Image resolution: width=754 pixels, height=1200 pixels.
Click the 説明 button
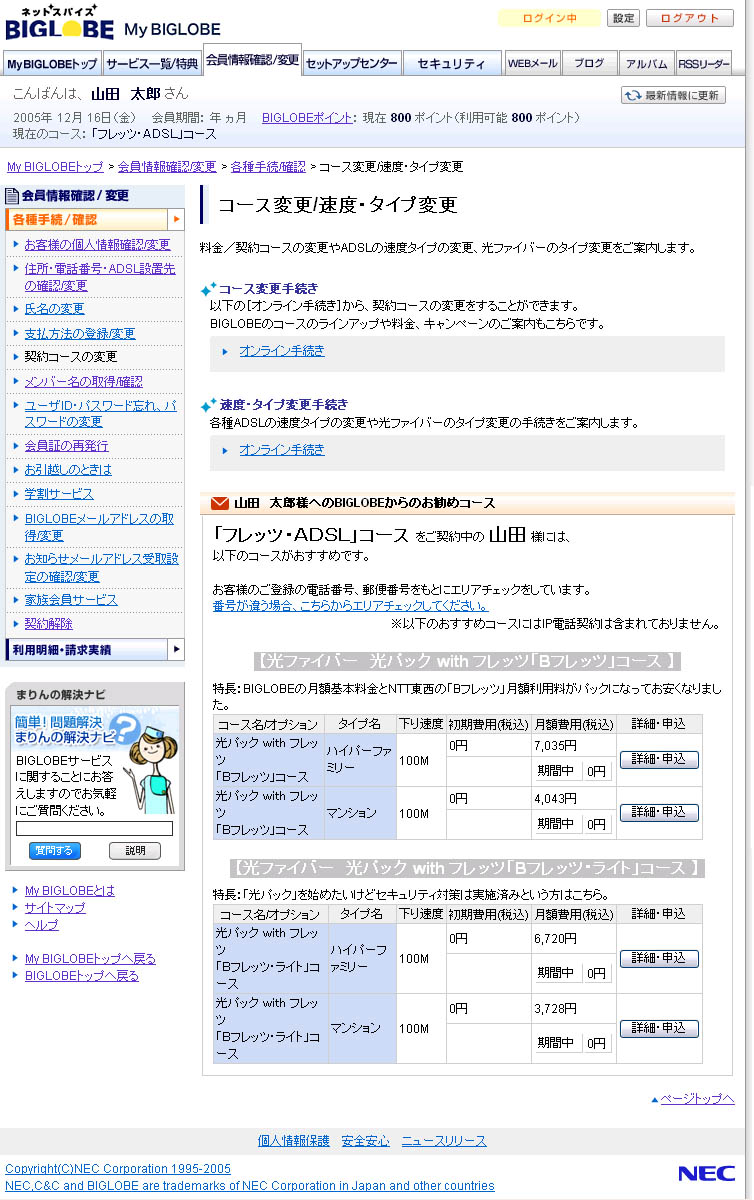(x=135, y=851)
